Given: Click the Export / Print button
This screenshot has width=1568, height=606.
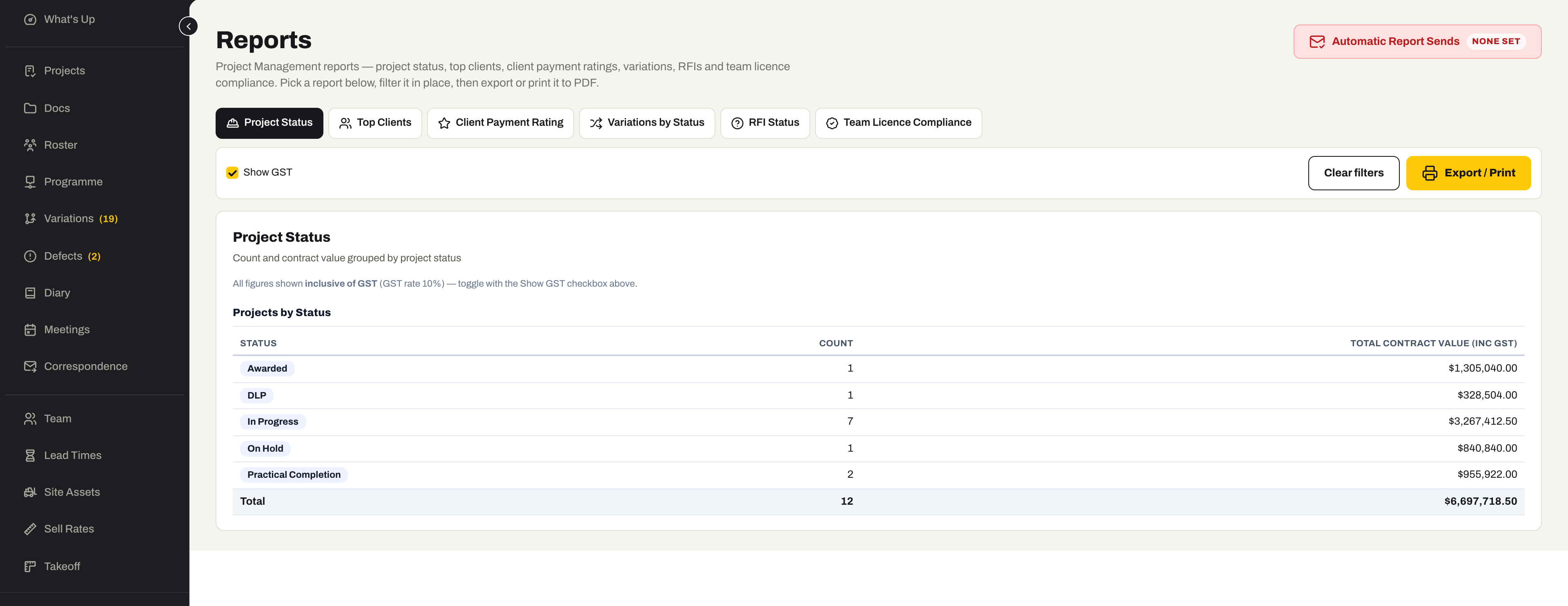Looking at the screenshot, I should click(1468, 173).
